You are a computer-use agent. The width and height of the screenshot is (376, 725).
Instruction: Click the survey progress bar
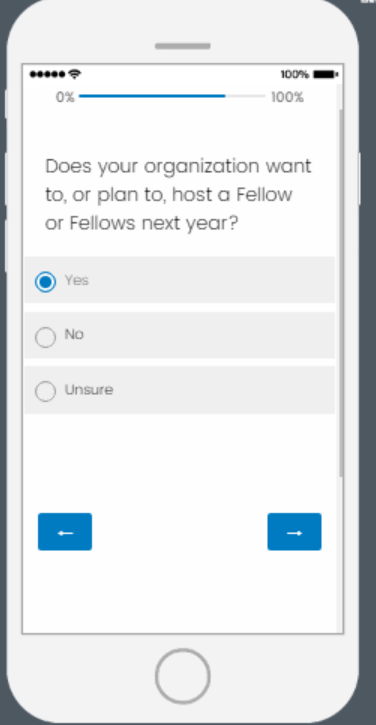(x=172, y=96)
